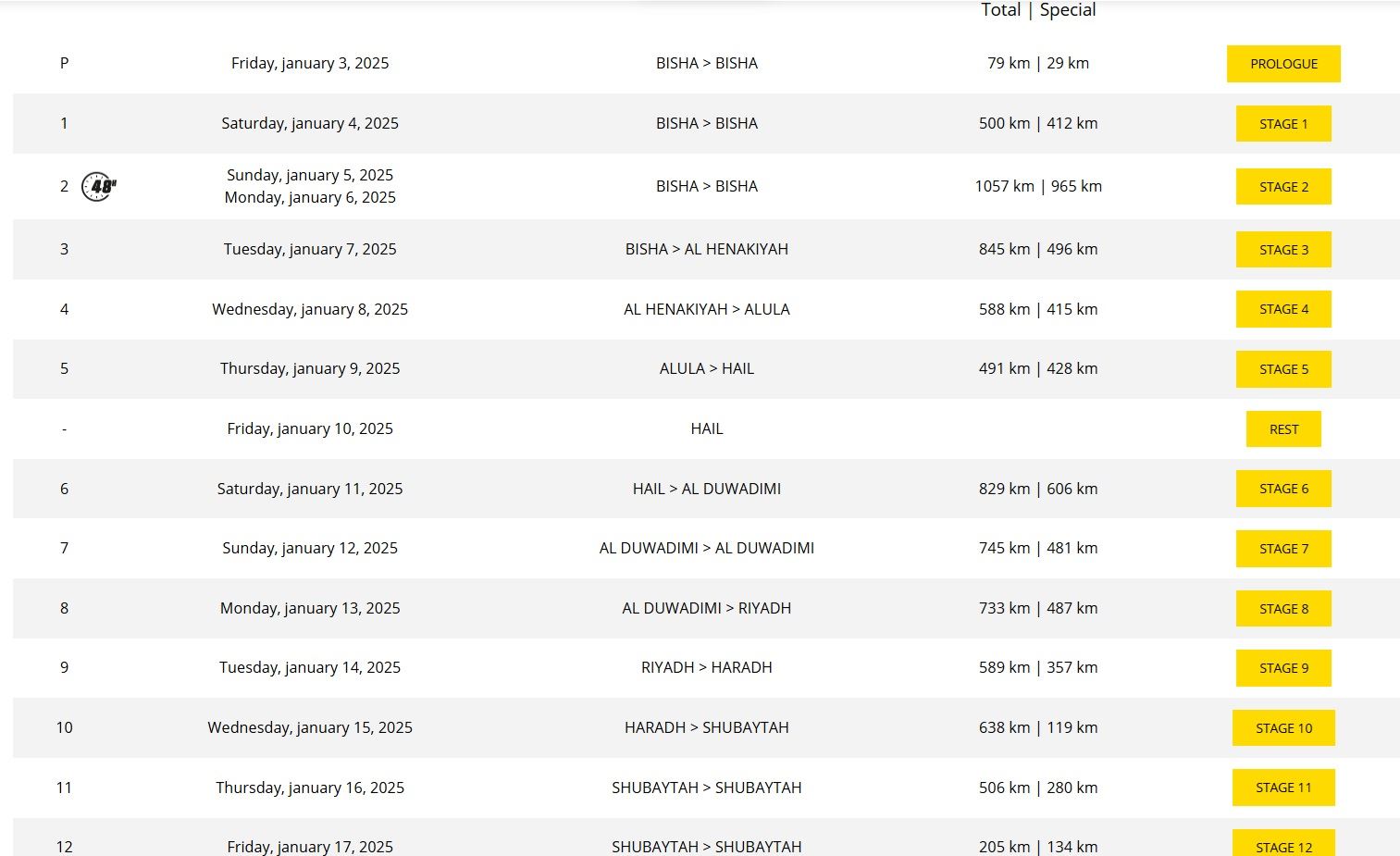Open the STAGE 1 button

(x=1283, y=124)
